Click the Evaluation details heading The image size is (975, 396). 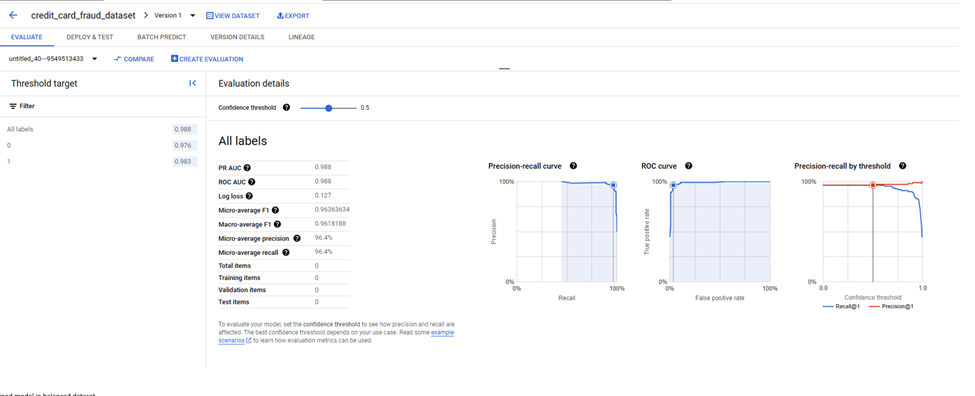click(x=254, y=83)
